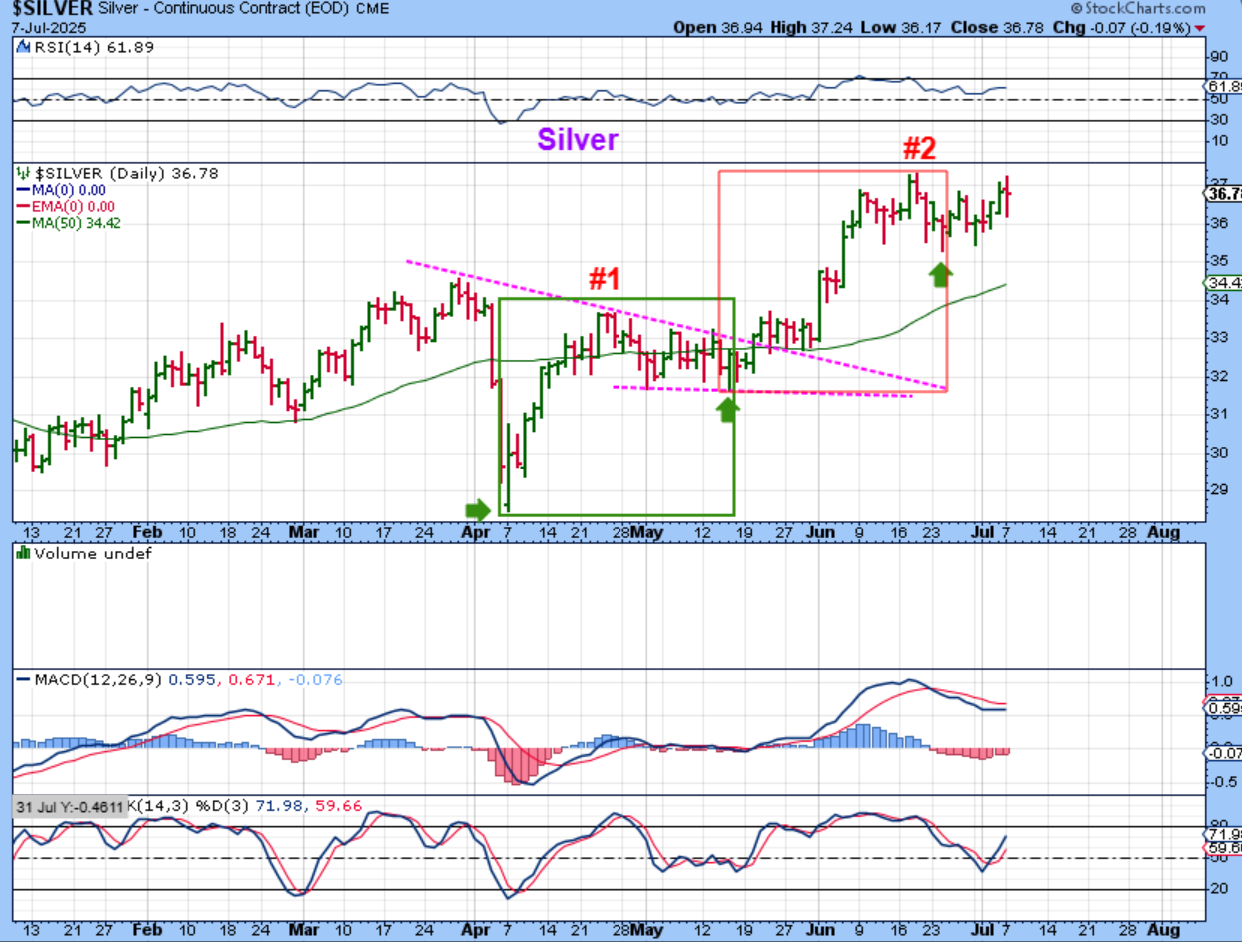Click the line icon before RSI(14)
The height and width of the screenshot is (942, 1242).
22,48
